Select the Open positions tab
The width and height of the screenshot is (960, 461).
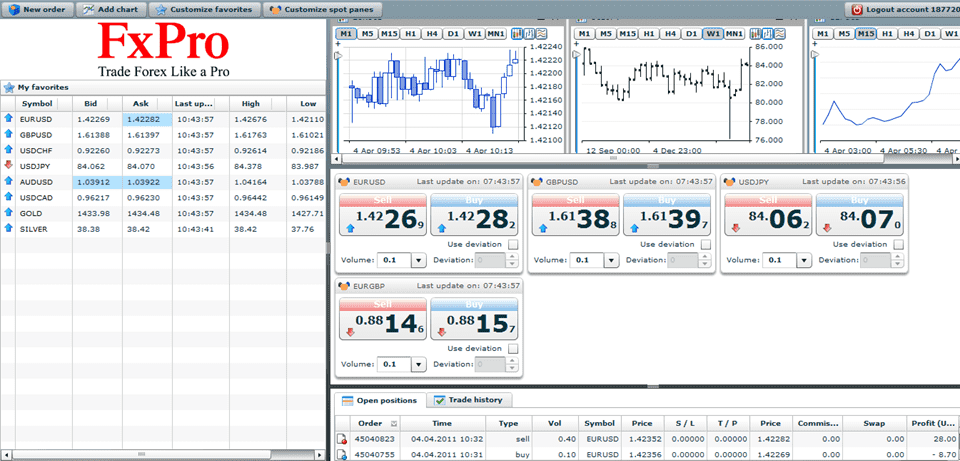(379, 400)
